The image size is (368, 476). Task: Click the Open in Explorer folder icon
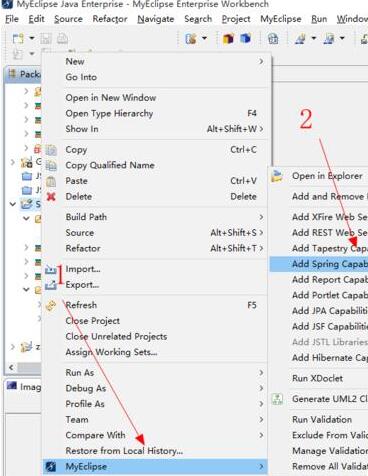(x=277, y=176)
